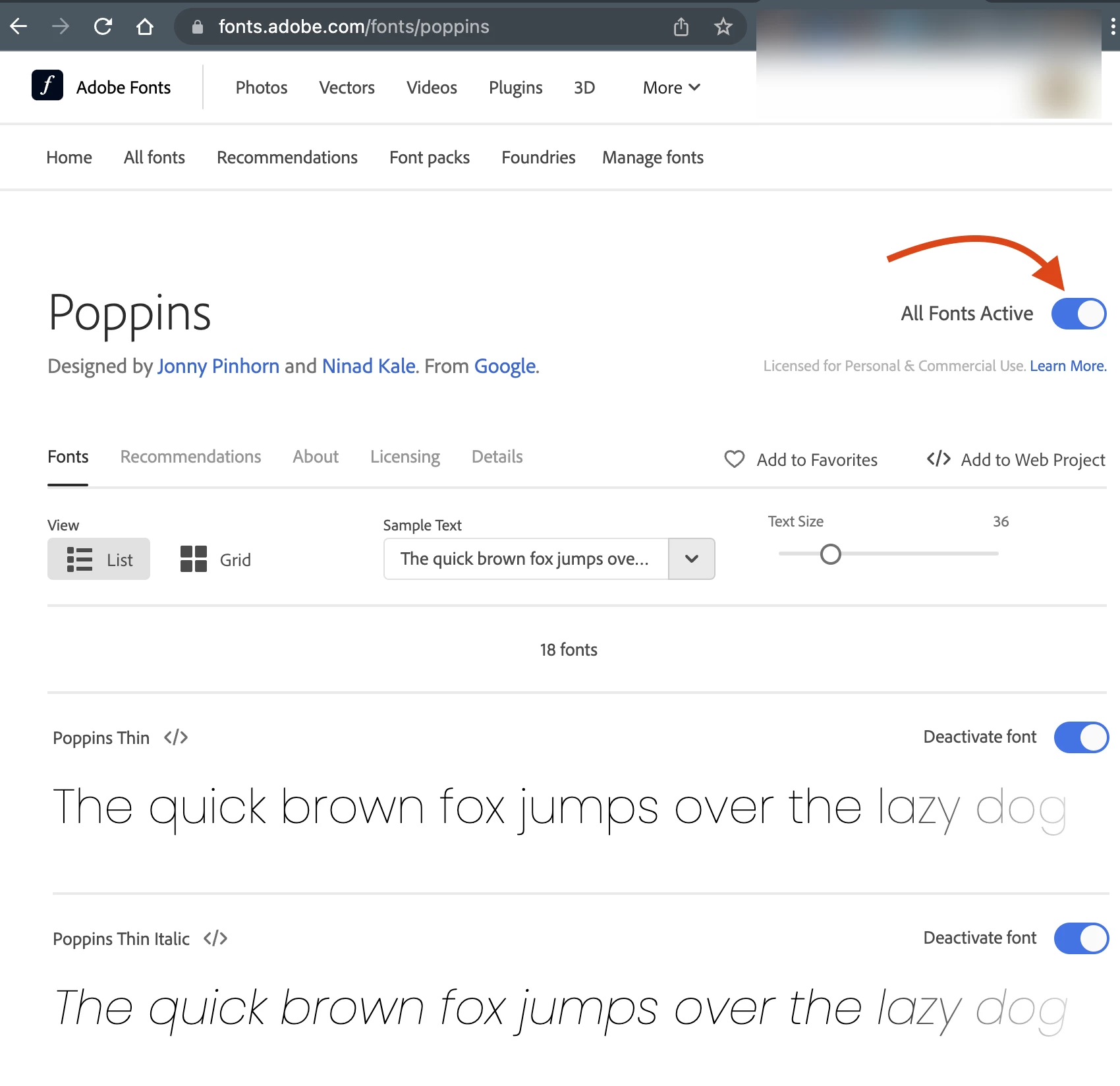
Task: Click the Add to Web Project code icon
Action: pos(938,459)
